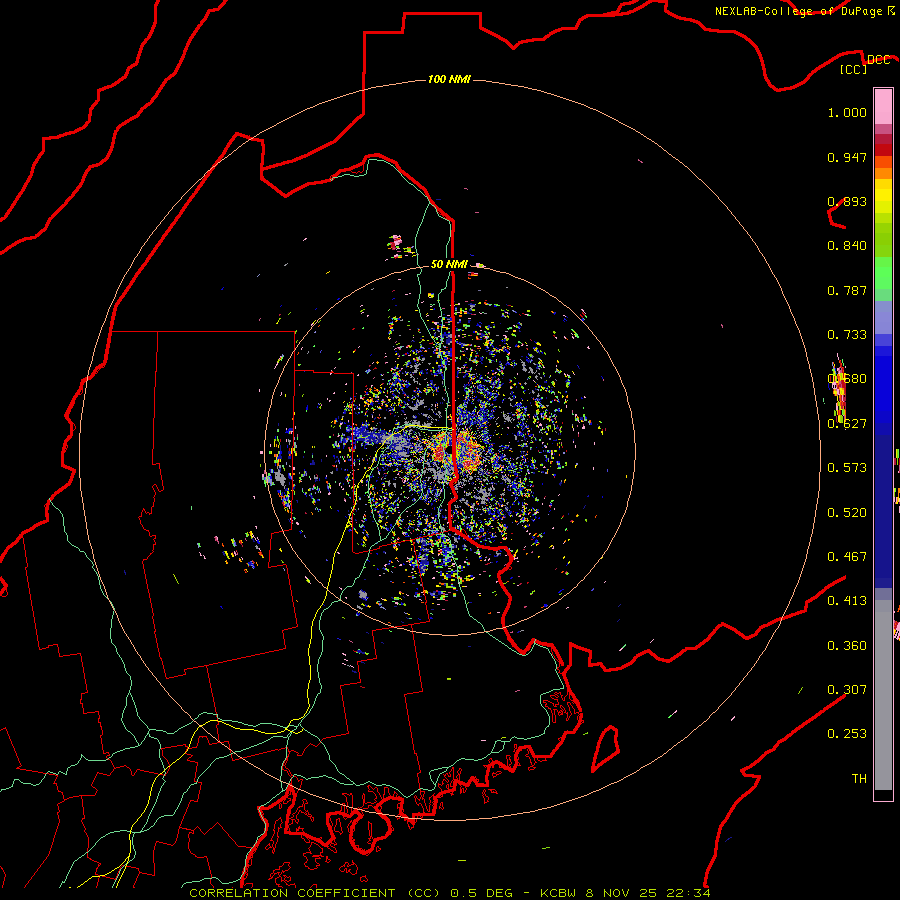Click the 0.573 legend value
This screenshot has width=900, height=900.
tap(847, 468)
